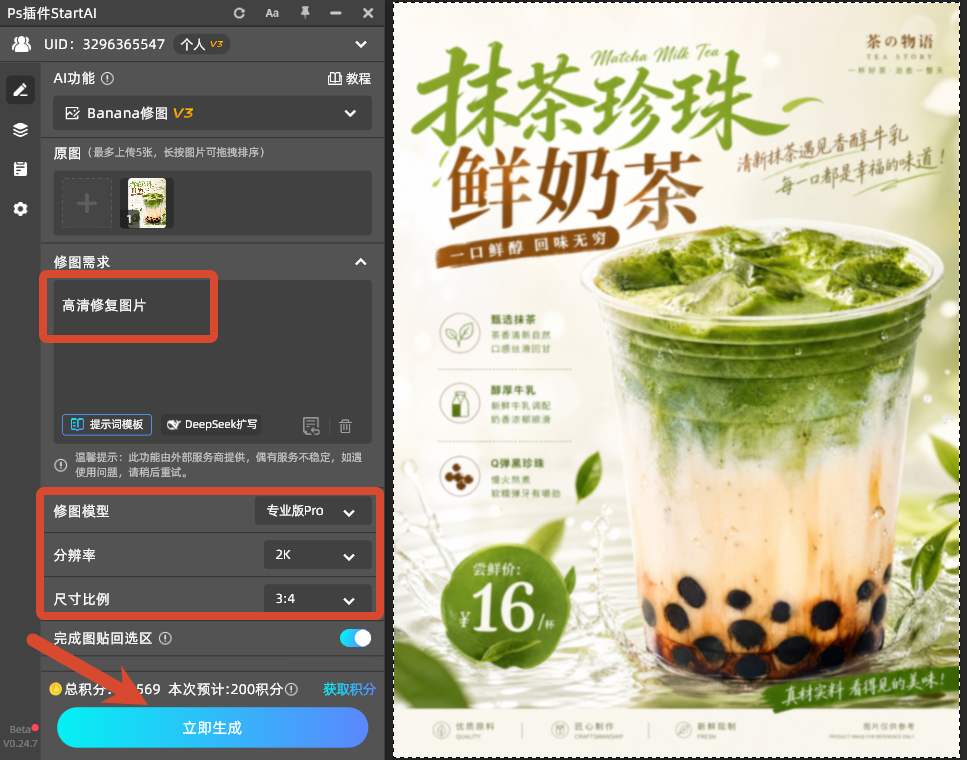The height and width of the screenshot is (760, 967).
Task: Click the 教程 book icon
Action: pyautogui.click(x=335, y=78)
